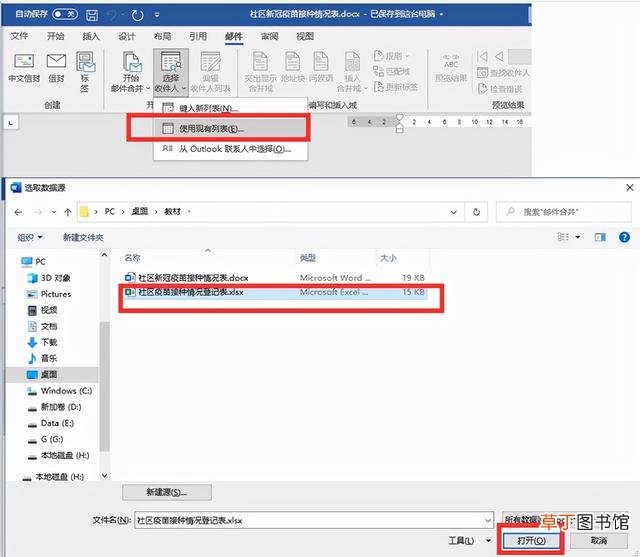Open the 组织 menu
The height and width of the screenshot is (557, 640).
point(30,237)
